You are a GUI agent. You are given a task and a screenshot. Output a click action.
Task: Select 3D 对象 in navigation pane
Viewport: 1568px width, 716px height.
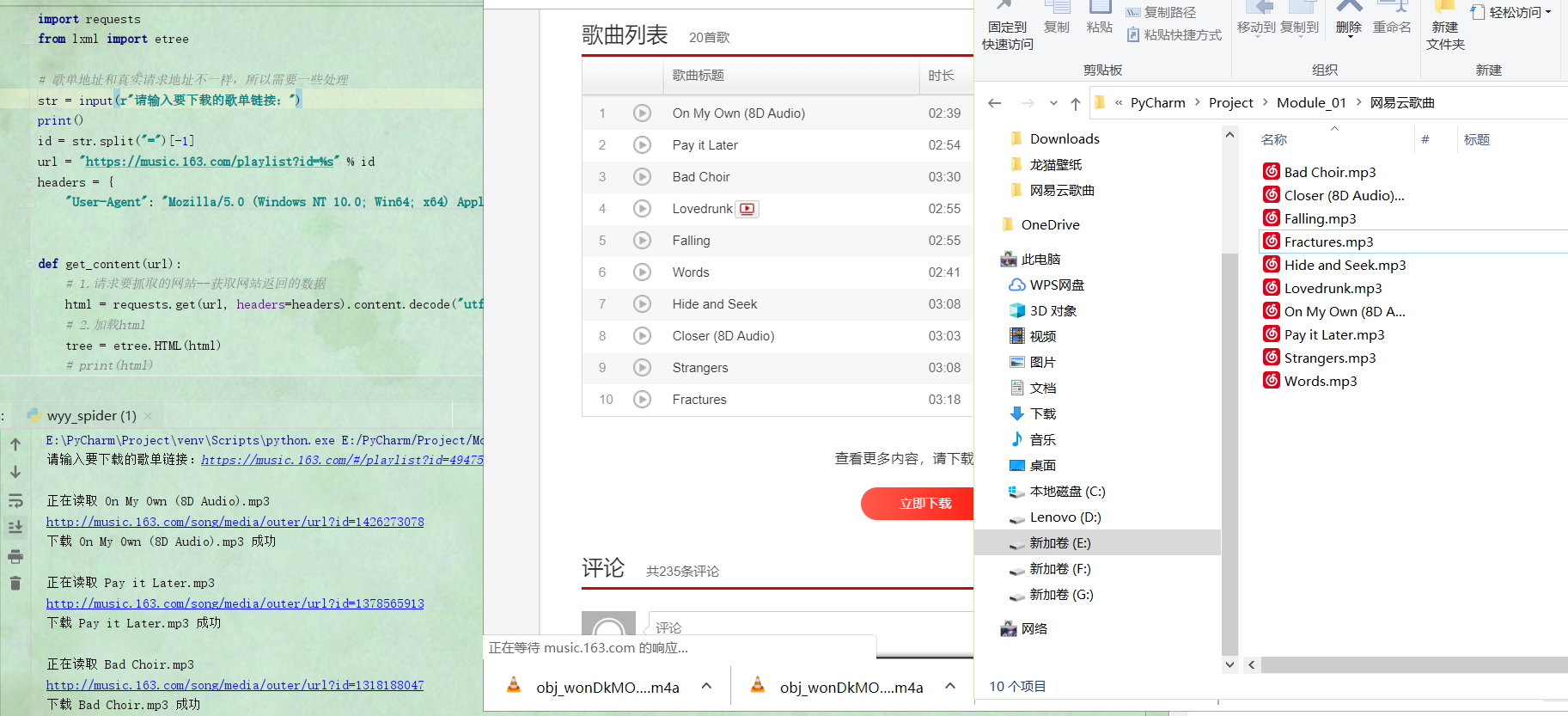click(1052, 311)
